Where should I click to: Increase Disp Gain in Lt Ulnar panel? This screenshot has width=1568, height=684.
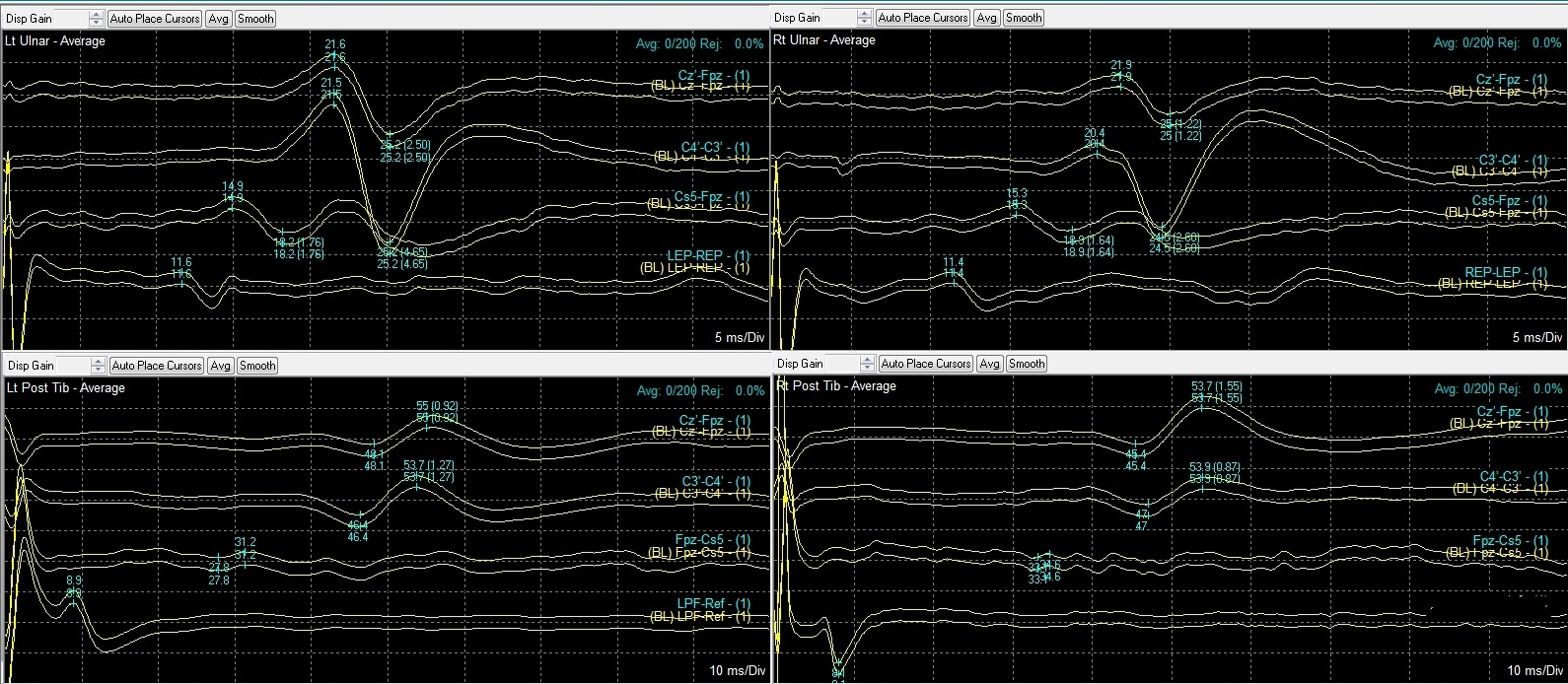(96, 15)
